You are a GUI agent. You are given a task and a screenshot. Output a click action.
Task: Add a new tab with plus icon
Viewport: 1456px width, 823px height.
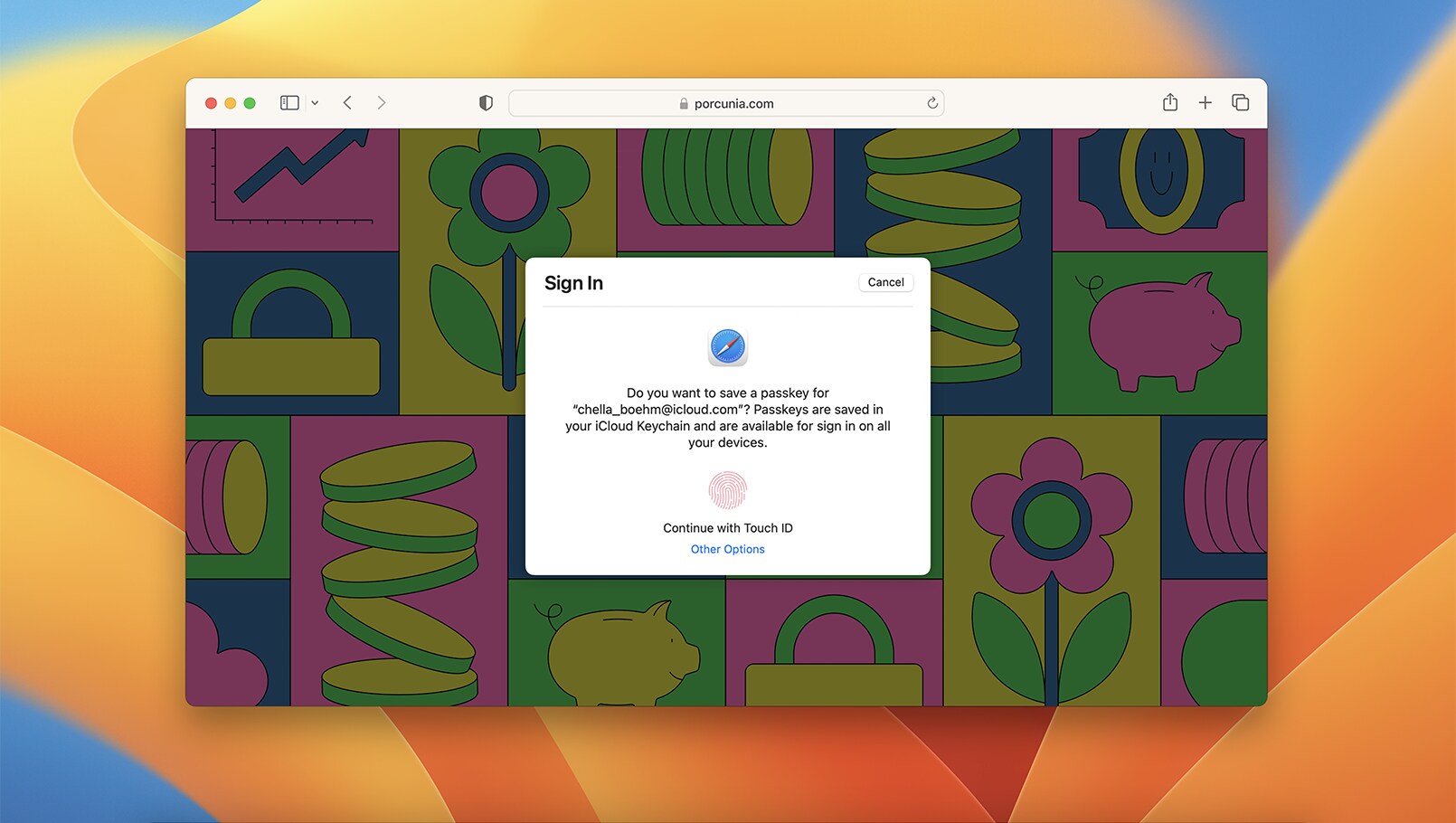click(1205, 103)
